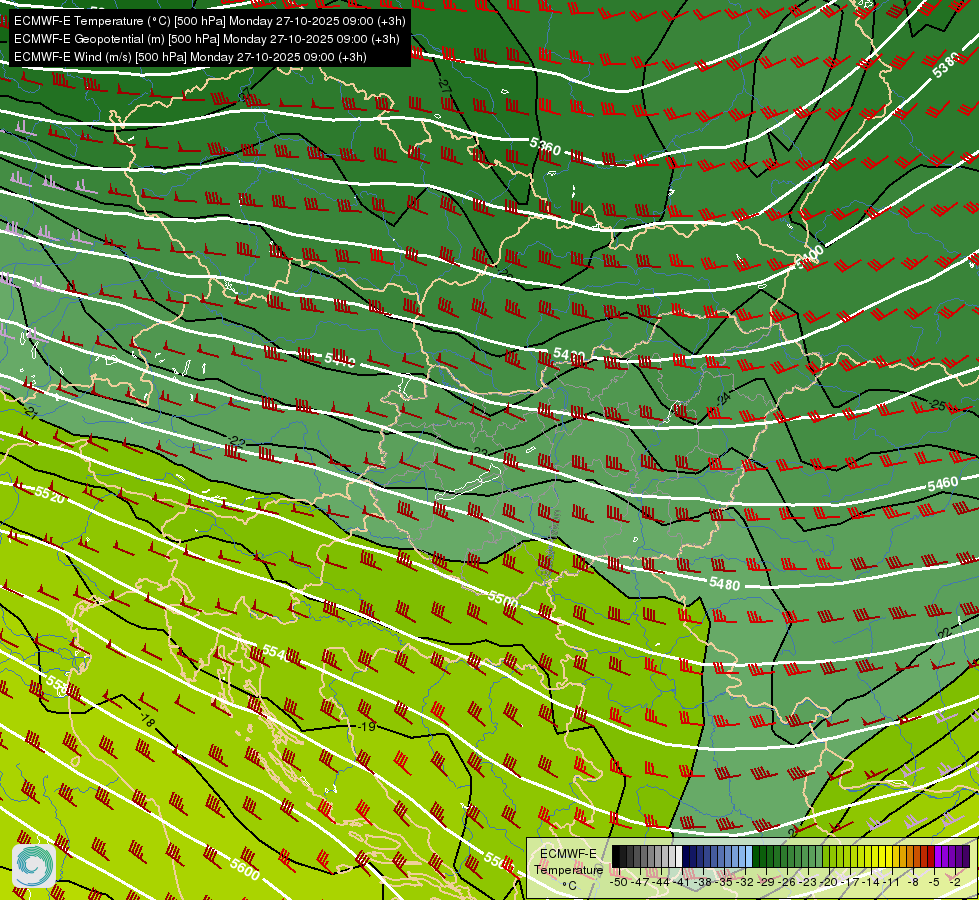
Task: Select the white swatch above -41 in legend
Action: click(679, 856)
